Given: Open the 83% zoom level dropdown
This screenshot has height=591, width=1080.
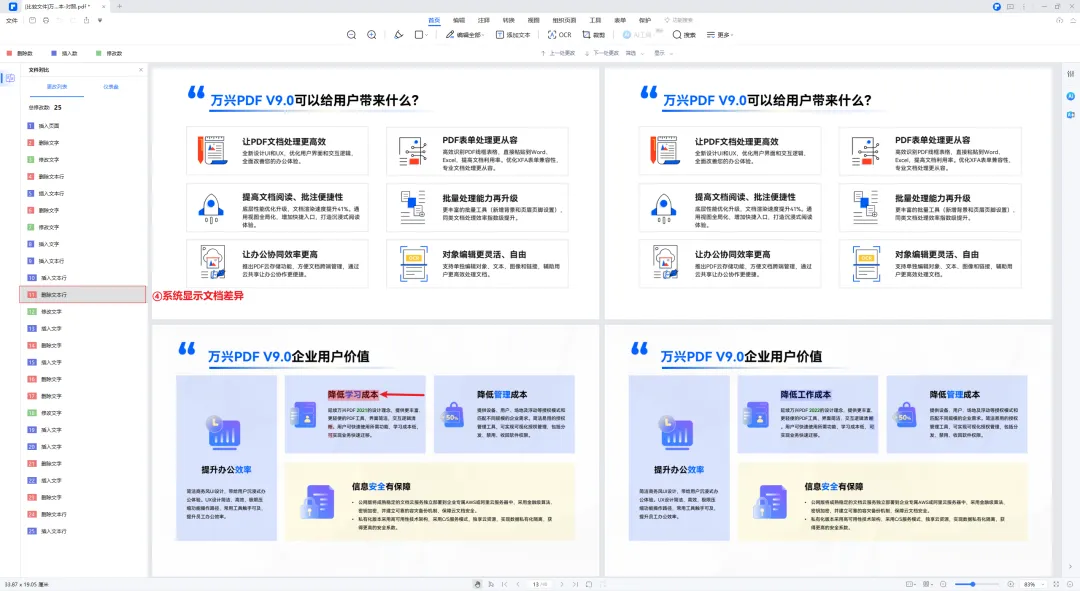Looking at the screenshot, I should coord(1032,584).
